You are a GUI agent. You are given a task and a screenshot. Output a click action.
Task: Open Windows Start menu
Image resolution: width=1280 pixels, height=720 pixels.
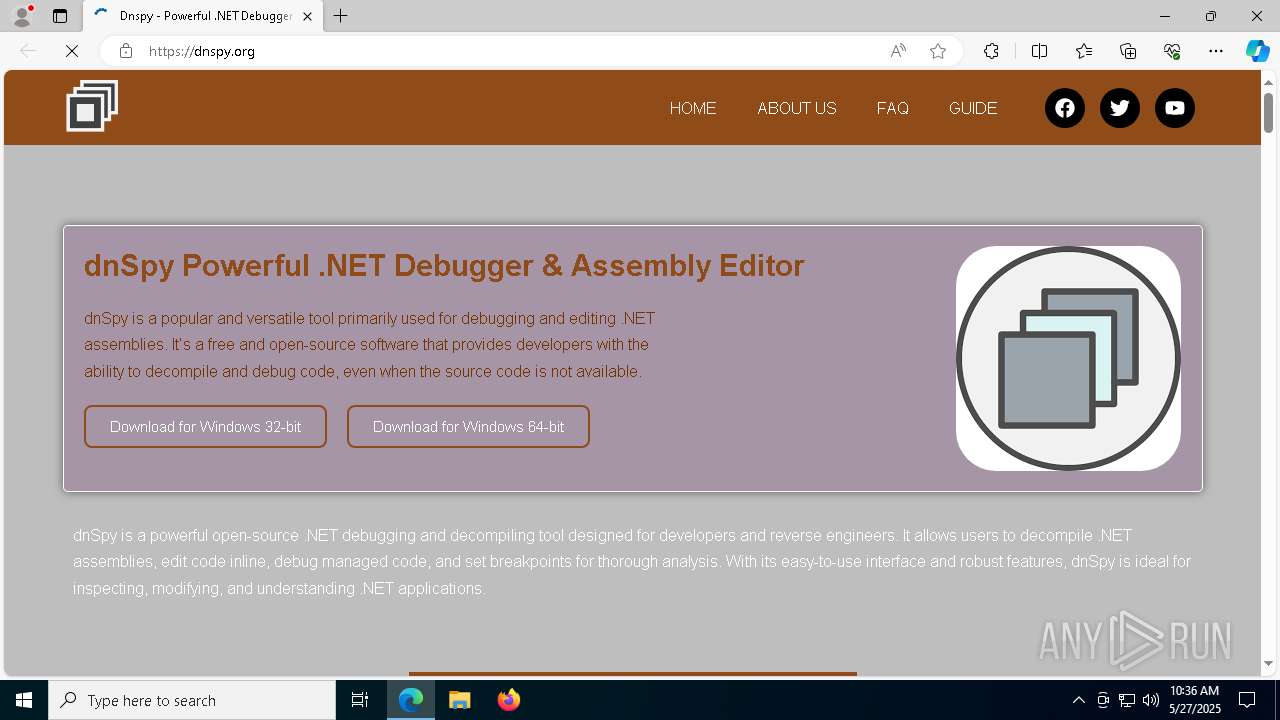click(x=24, y=700)
